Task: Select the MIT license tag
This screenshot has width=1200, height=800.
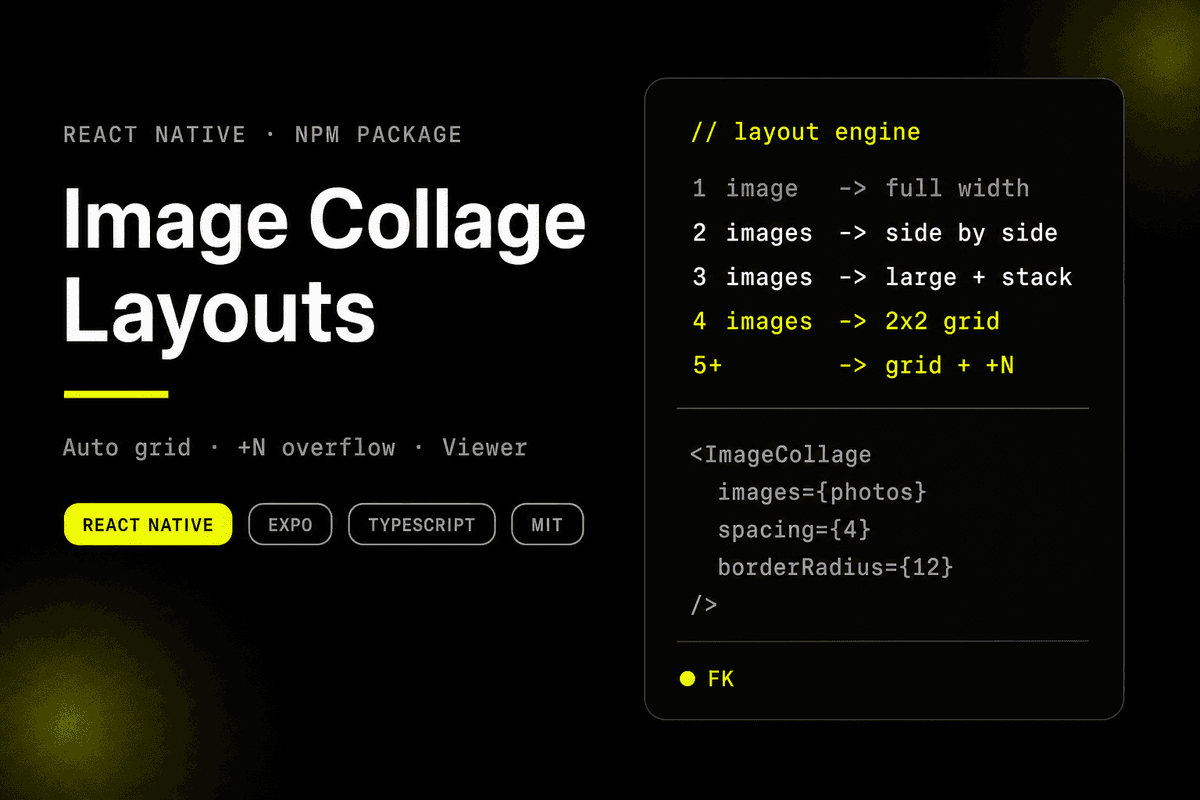Action: coord(547,525)
